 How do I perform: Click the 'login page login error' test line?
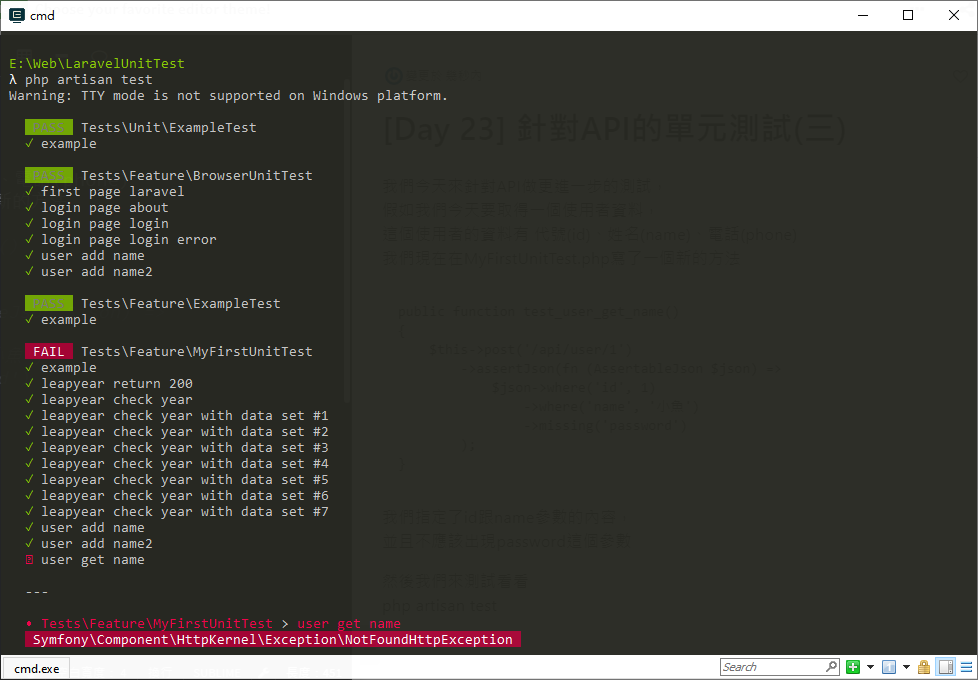128,240
